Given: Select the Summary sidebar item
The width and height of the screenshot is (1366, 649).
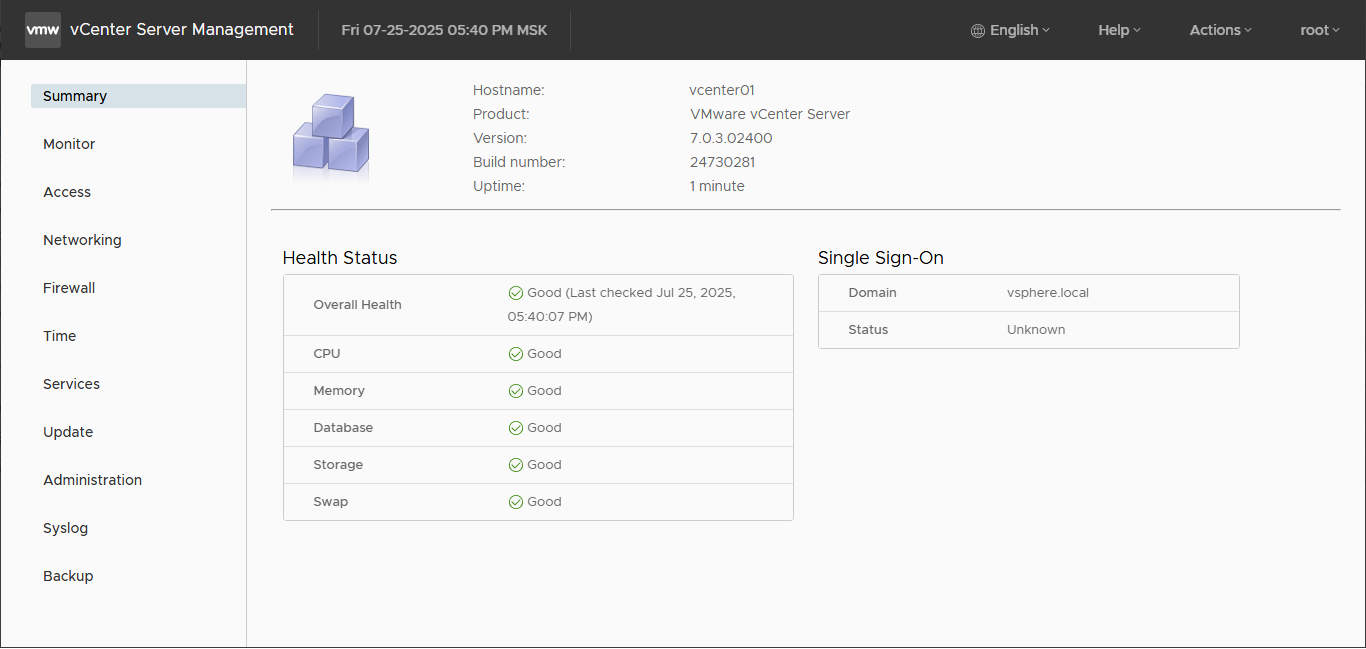Looking at the screenshot, I should (x=138, y=96).
